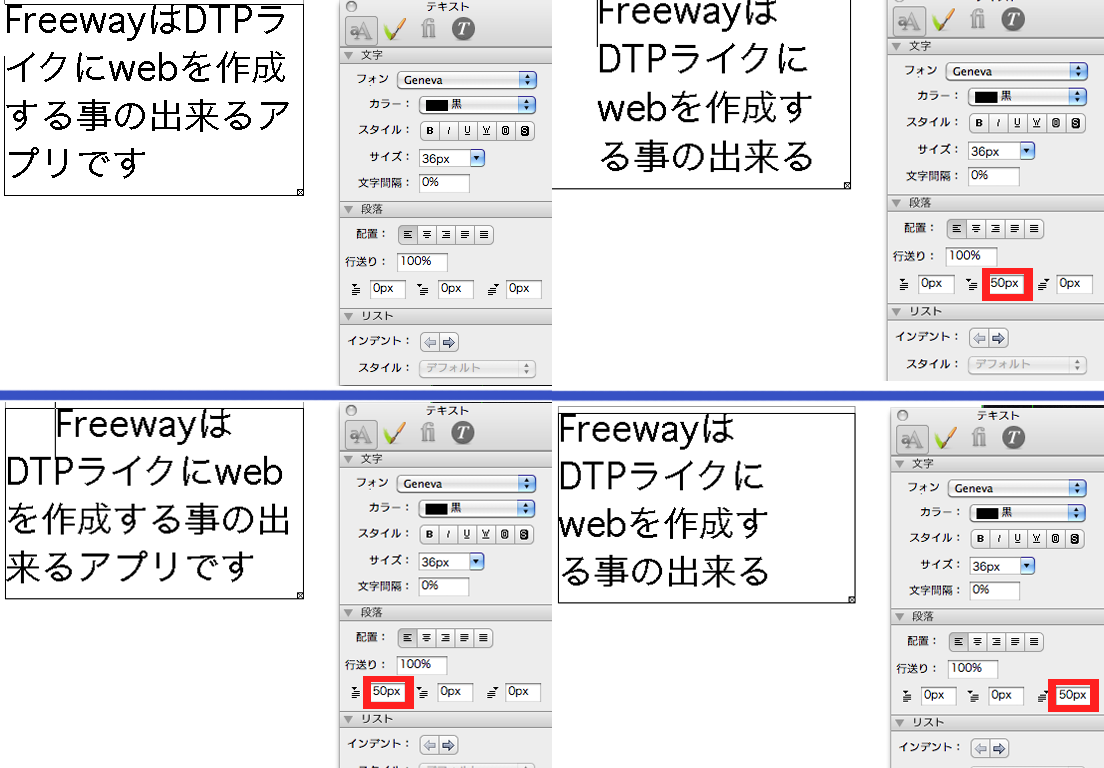This screenshot has width=1104, height=768.
Task: Align text right in upper-left panel
Action: (446, 234)
